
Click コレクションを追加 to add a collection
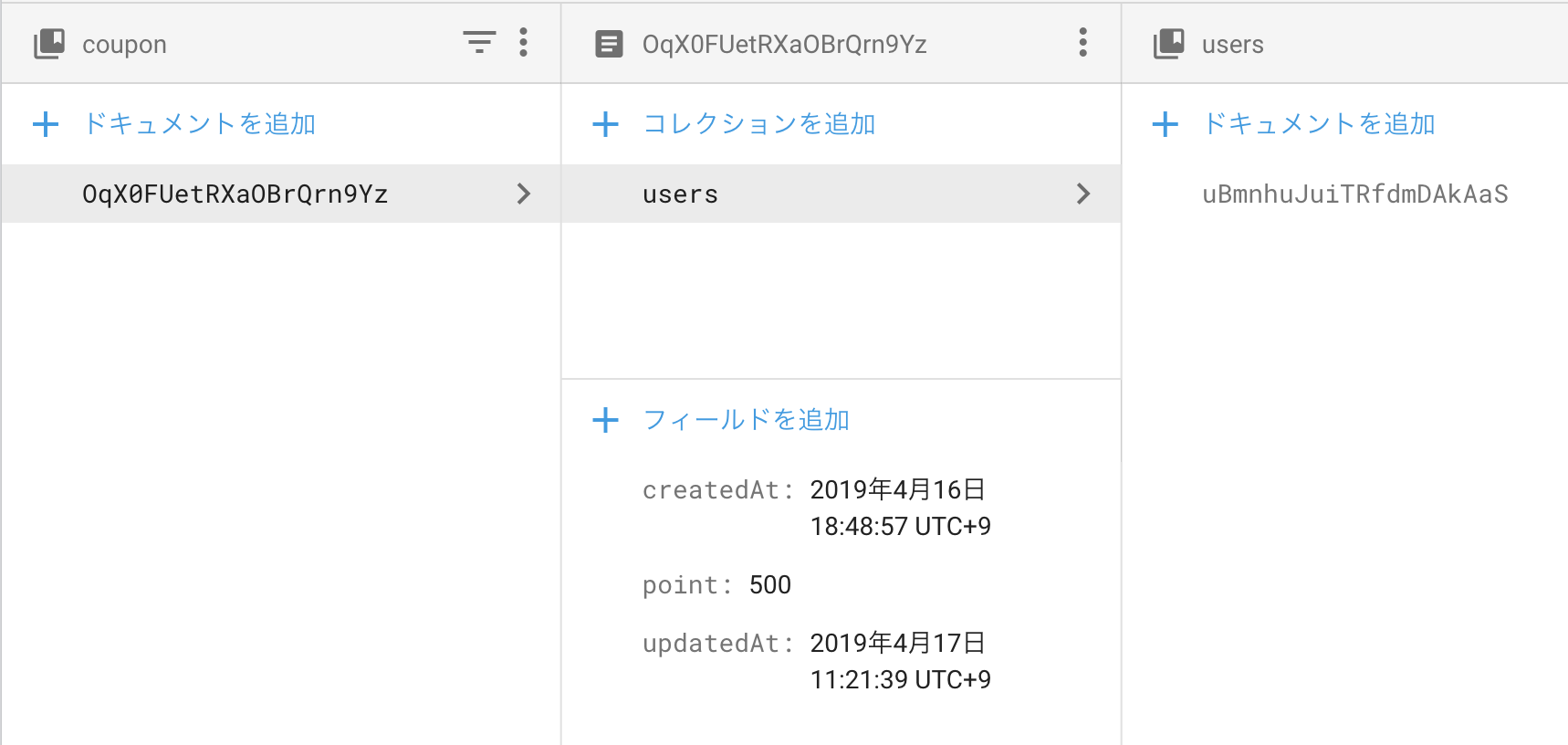click(x=759, y=124)
